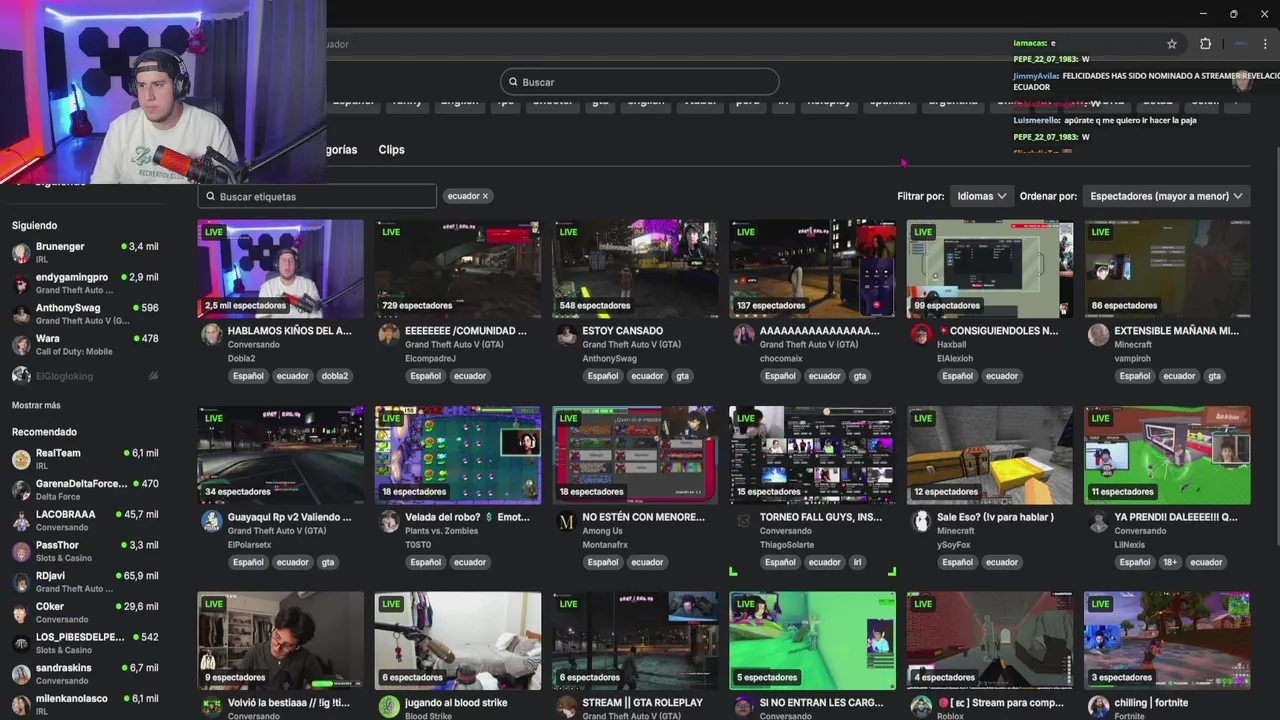Select the AnthonySwag row in the Siguiendo sidebar
This screenshot has width=1280, height=720.
point(85,313)
